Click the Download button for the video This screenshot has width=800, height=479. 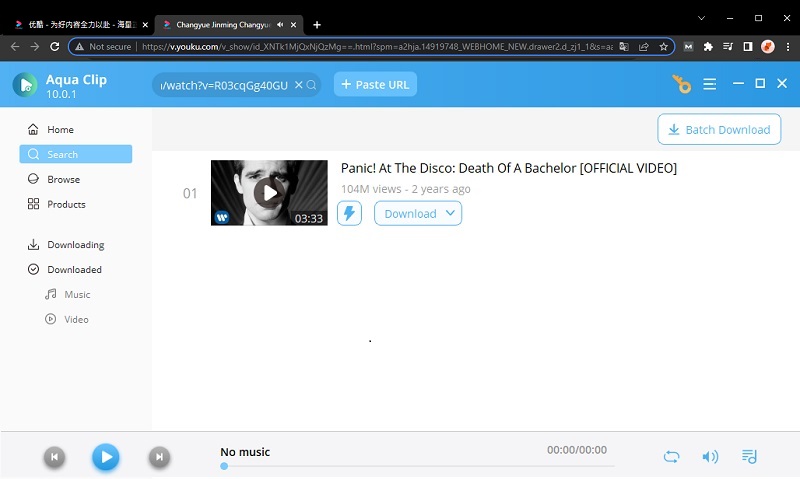click(410, 213)
